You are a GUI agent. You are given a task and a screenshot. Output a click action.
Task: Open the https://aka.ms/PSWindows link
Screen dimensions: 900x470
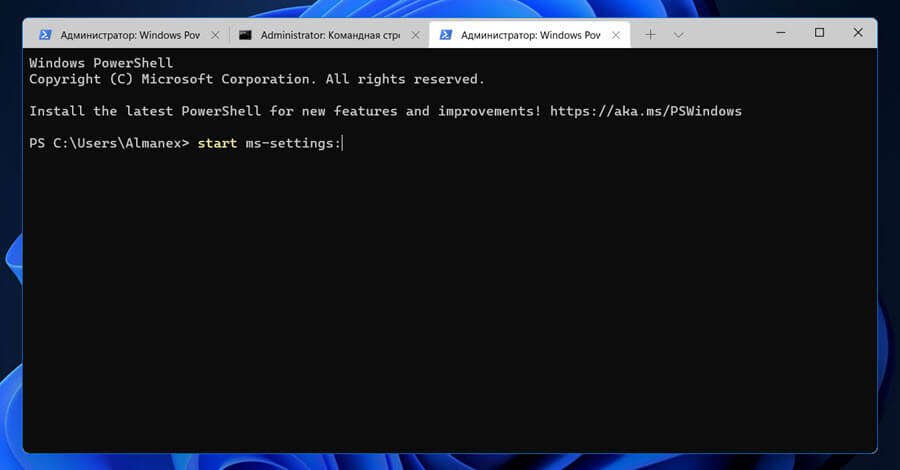point(646,111)
